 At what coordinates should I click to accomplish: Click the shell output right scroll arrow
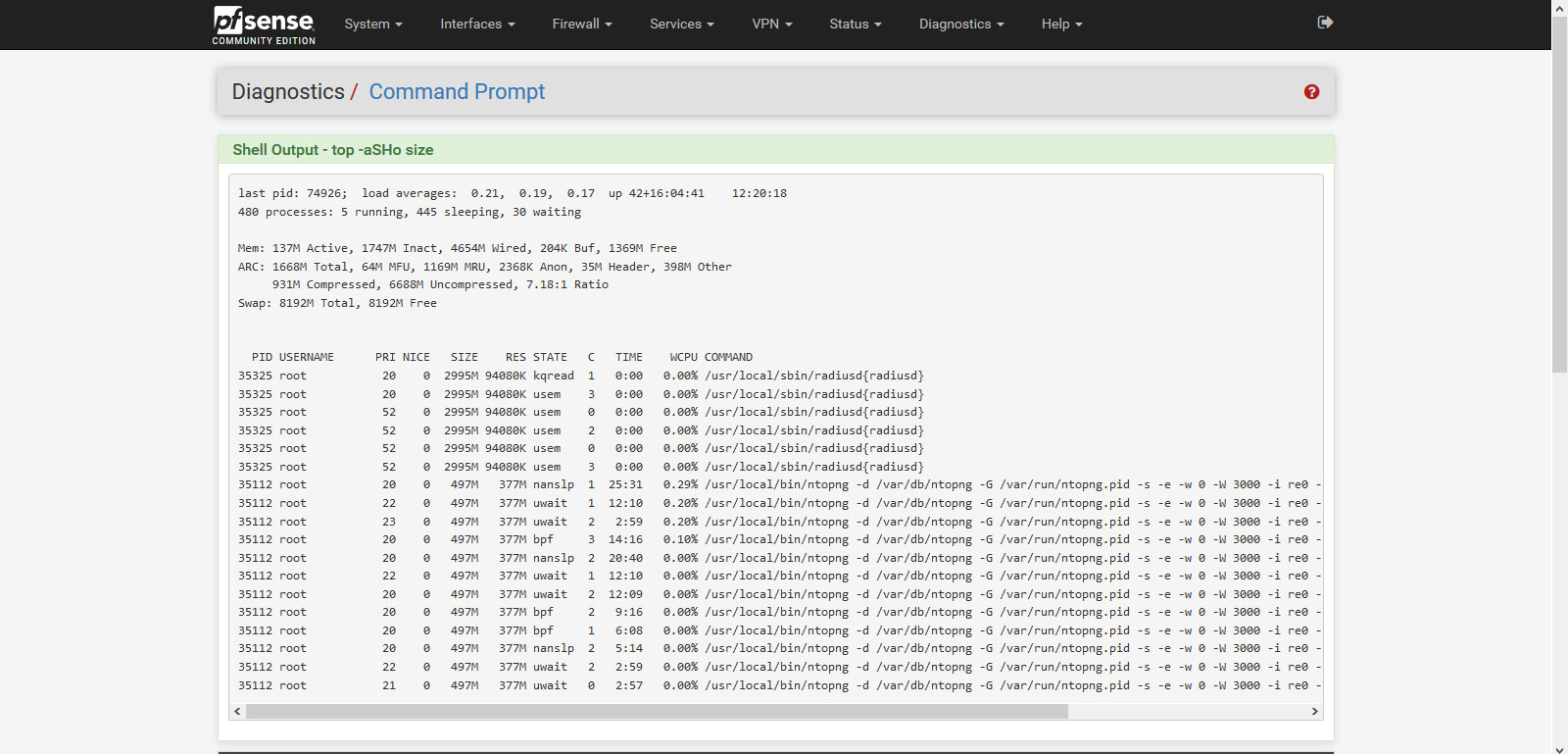[x=1314, y=712]
